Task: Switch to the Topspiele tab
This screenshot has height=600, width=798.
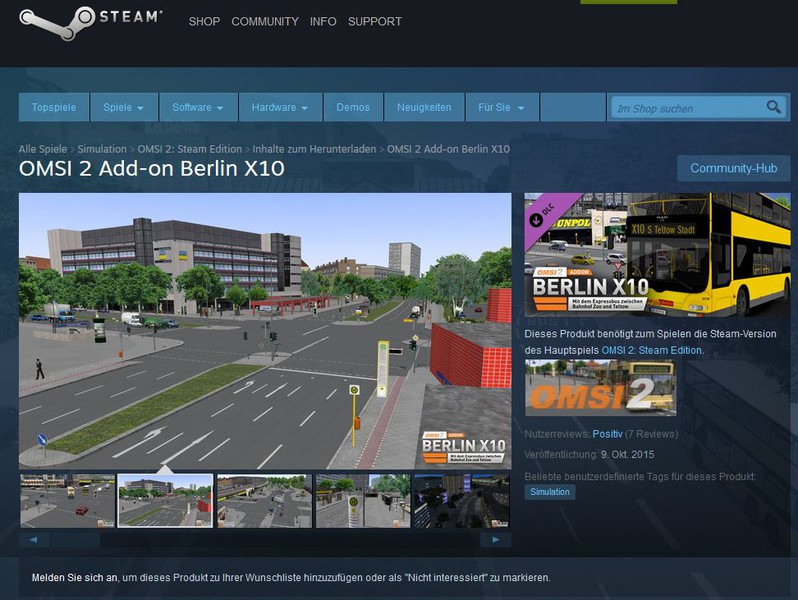Action: 53,107
